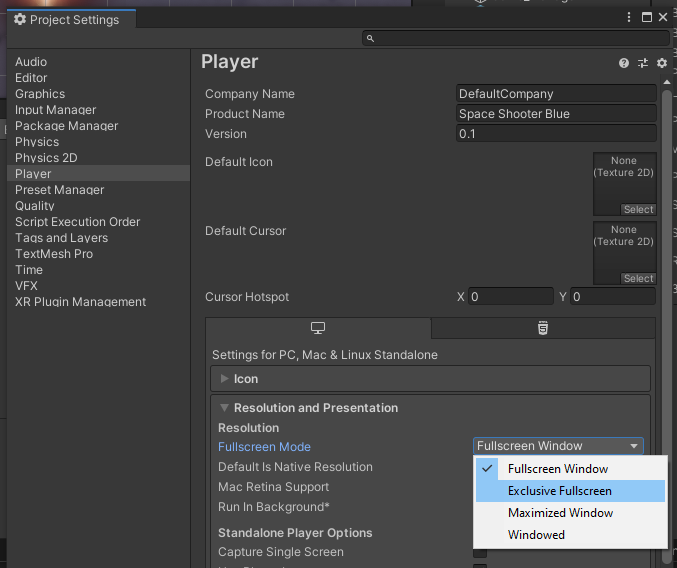Click the Run In Background label

coord(274,507)
